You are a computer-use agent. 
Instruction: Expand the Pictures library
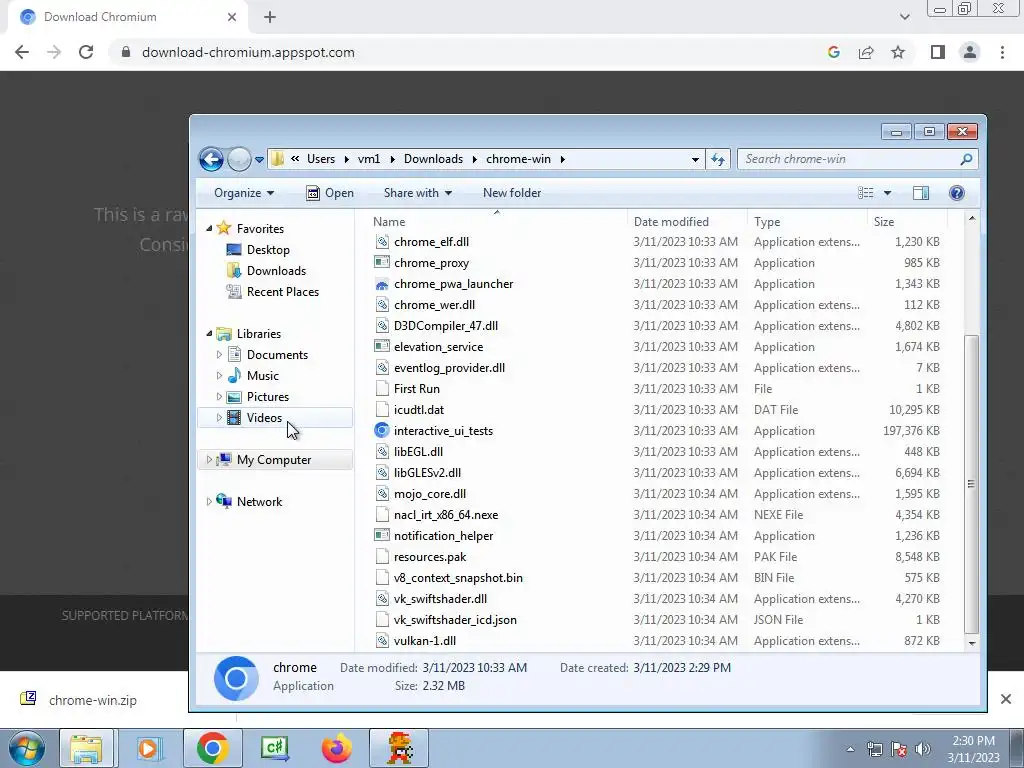(x=219, y=396)
